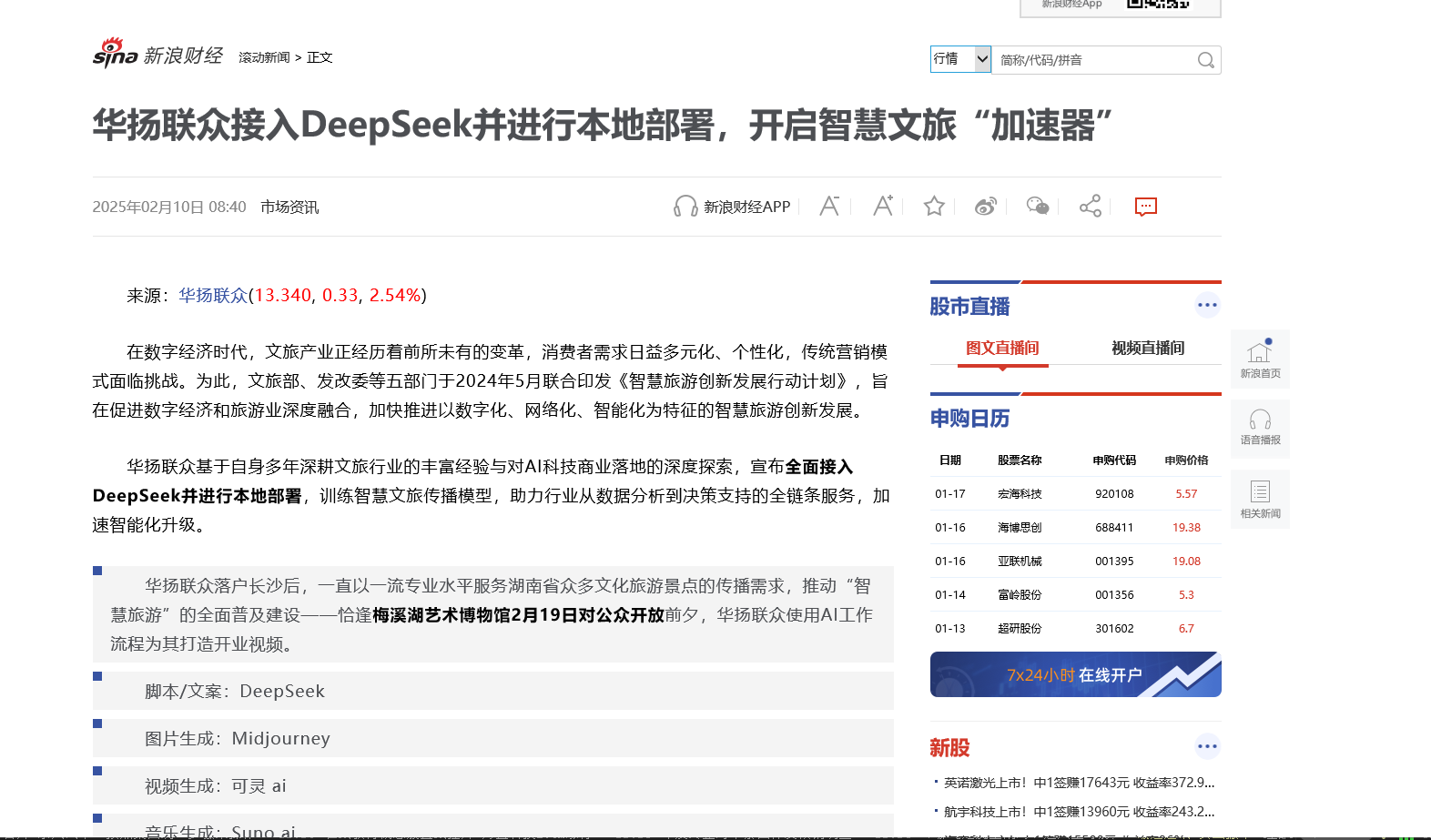Favorite the article with star icon
The image size is (1431, 840).
click(x=934, y=207)
